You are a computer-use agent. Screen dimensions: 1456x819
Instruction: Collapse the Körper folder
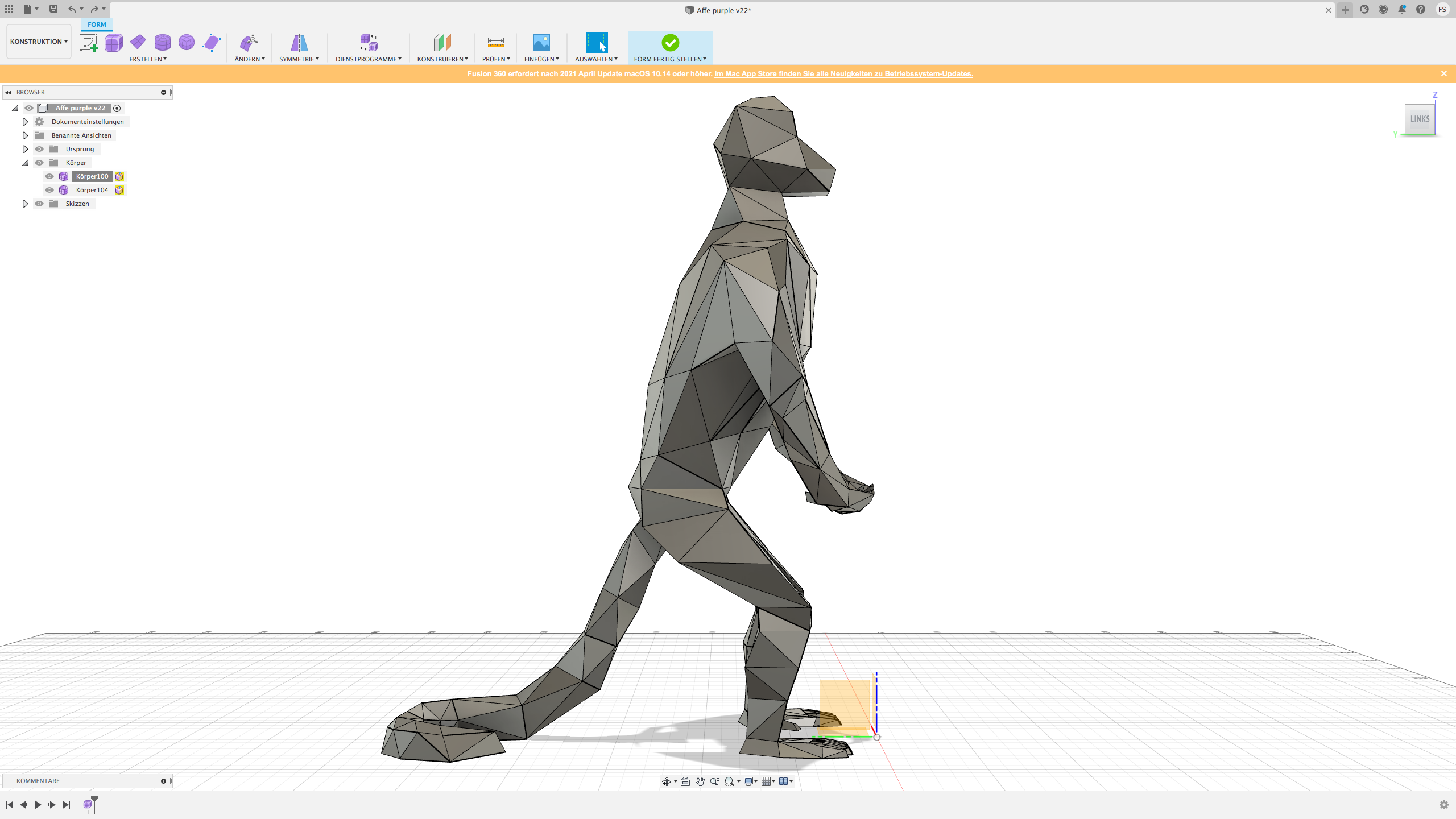pos(25,162)
